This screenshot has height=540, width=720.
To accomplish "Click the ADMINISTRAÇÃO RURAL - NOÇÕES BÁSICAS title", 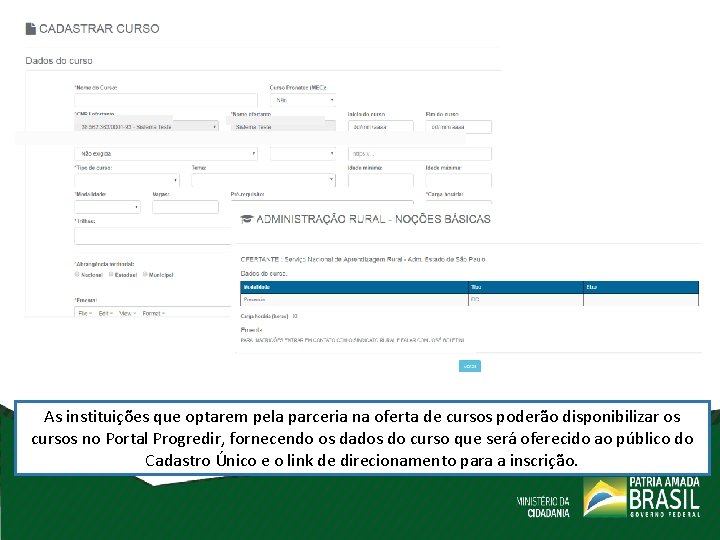I will pyautogui.click(x=373, y=219).
